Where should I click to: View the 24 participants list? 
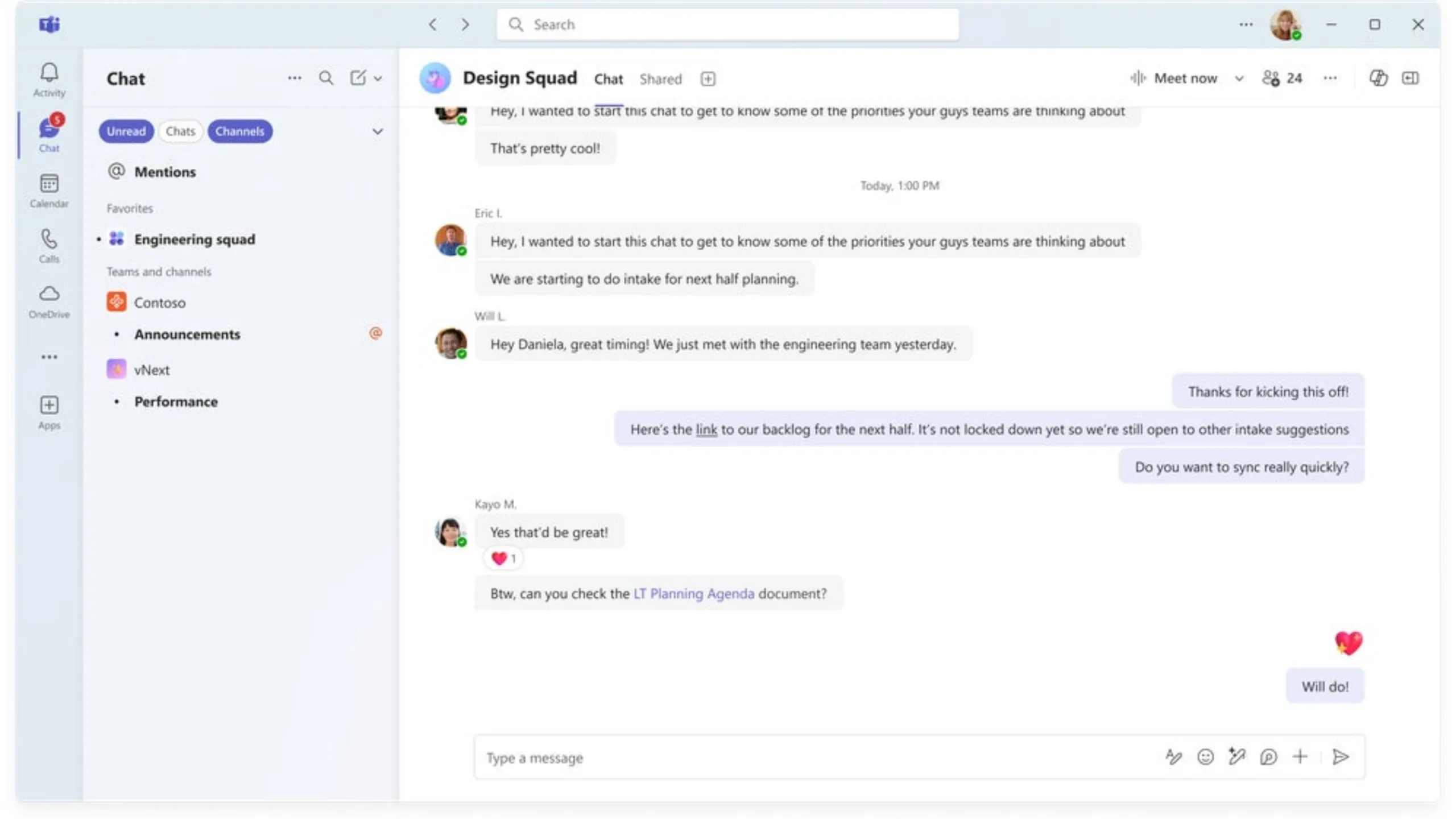point(1282,78)
